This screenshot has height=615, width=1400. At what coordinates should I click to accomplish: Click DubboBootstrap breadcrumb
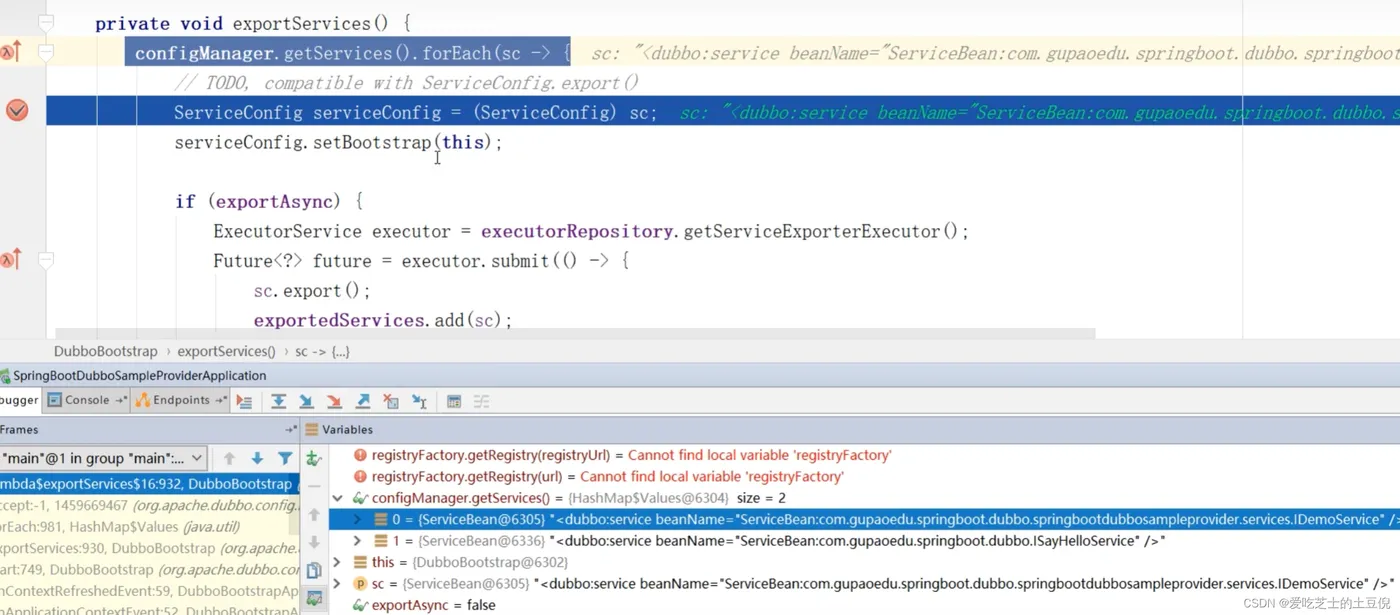[x=106, y=351]
